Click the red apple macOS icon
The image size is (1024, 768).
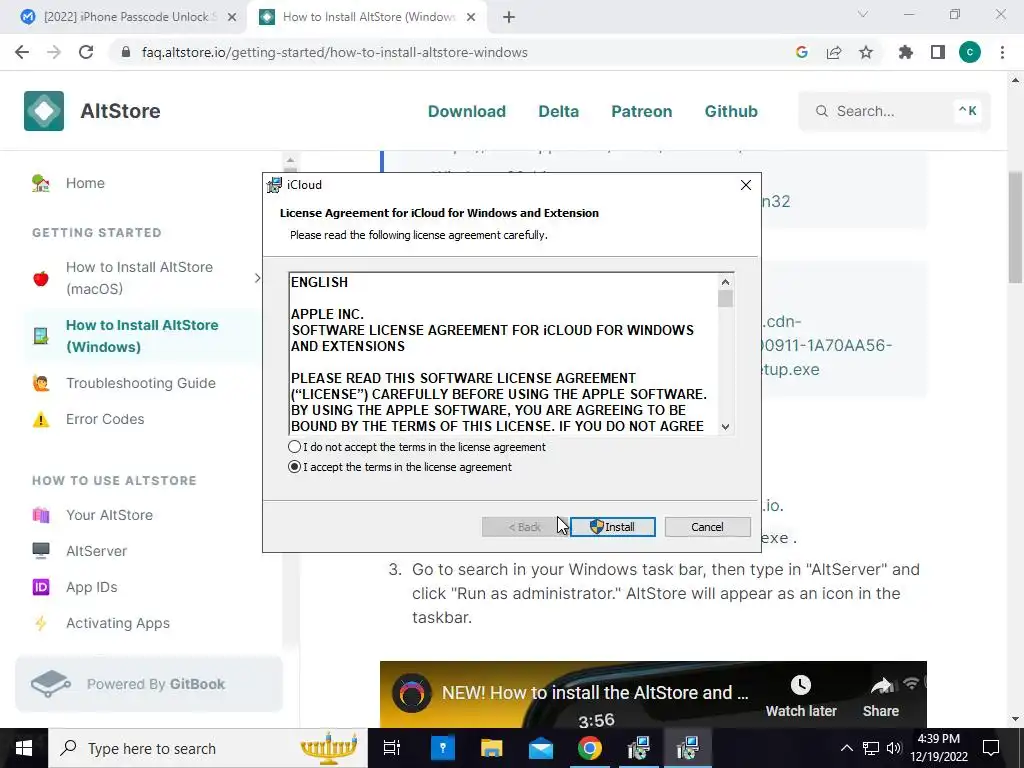pyautogui.click(x=40, y=278)
